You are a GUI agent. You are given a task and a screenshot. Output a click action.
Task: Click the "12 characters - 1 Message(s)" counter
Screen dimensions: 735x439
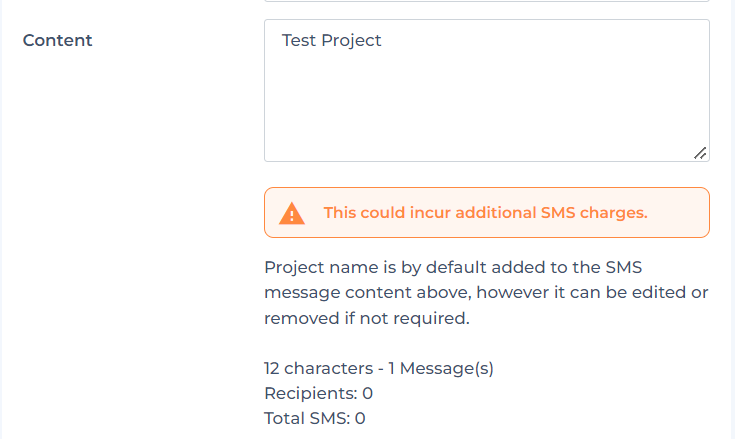[378, 368]
